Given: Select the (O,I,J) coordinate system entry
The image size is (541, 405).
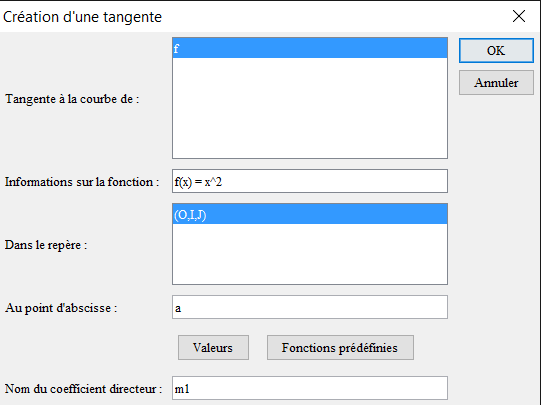Looking at the screenshot, I should click(310, 215).
